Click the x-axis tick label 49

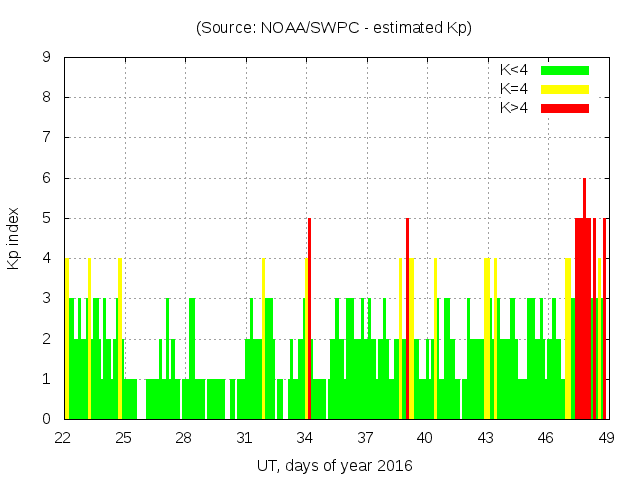[606, 438]
